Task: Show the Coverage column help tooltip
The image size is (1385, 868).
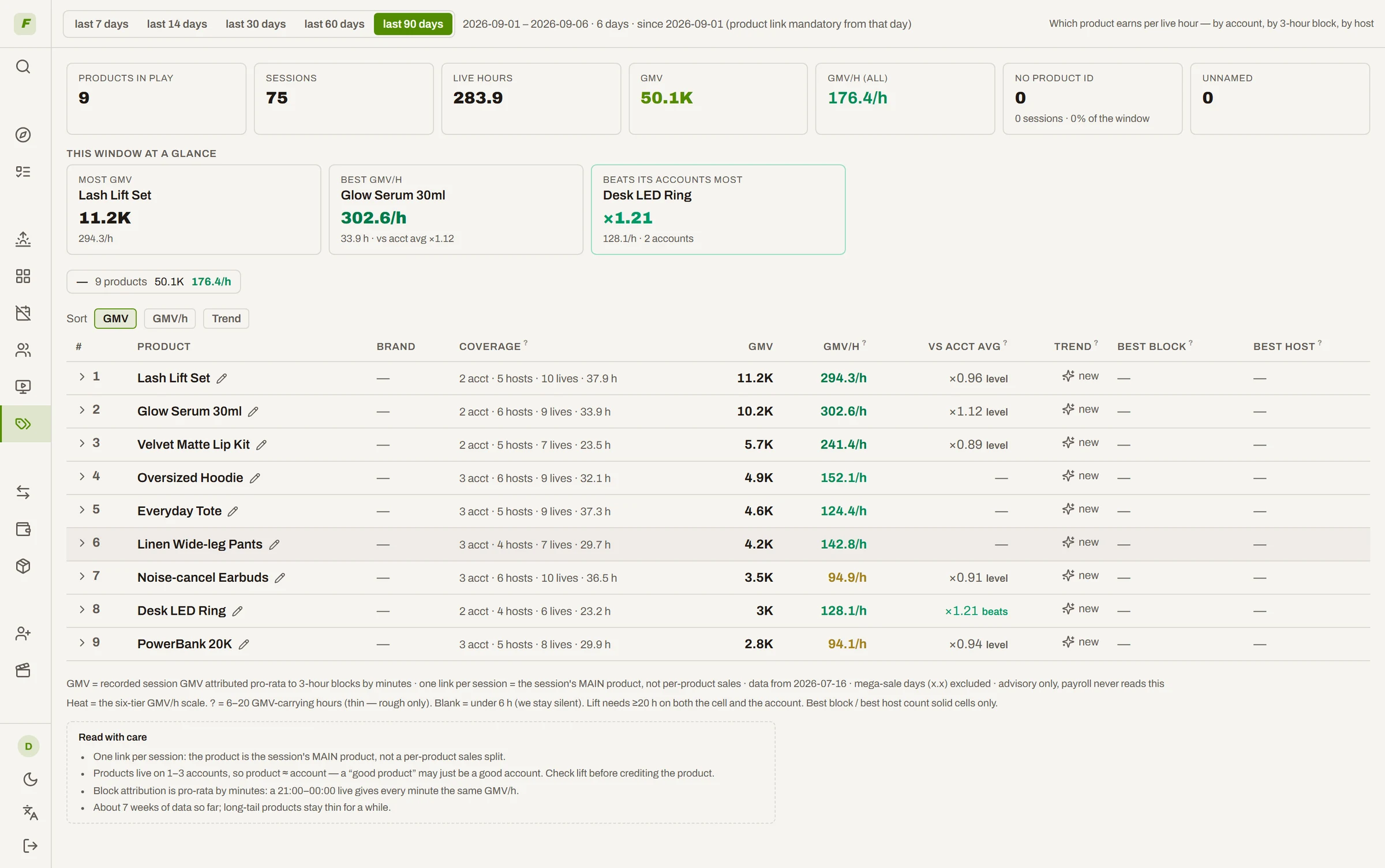Action: tap(525, 343)
